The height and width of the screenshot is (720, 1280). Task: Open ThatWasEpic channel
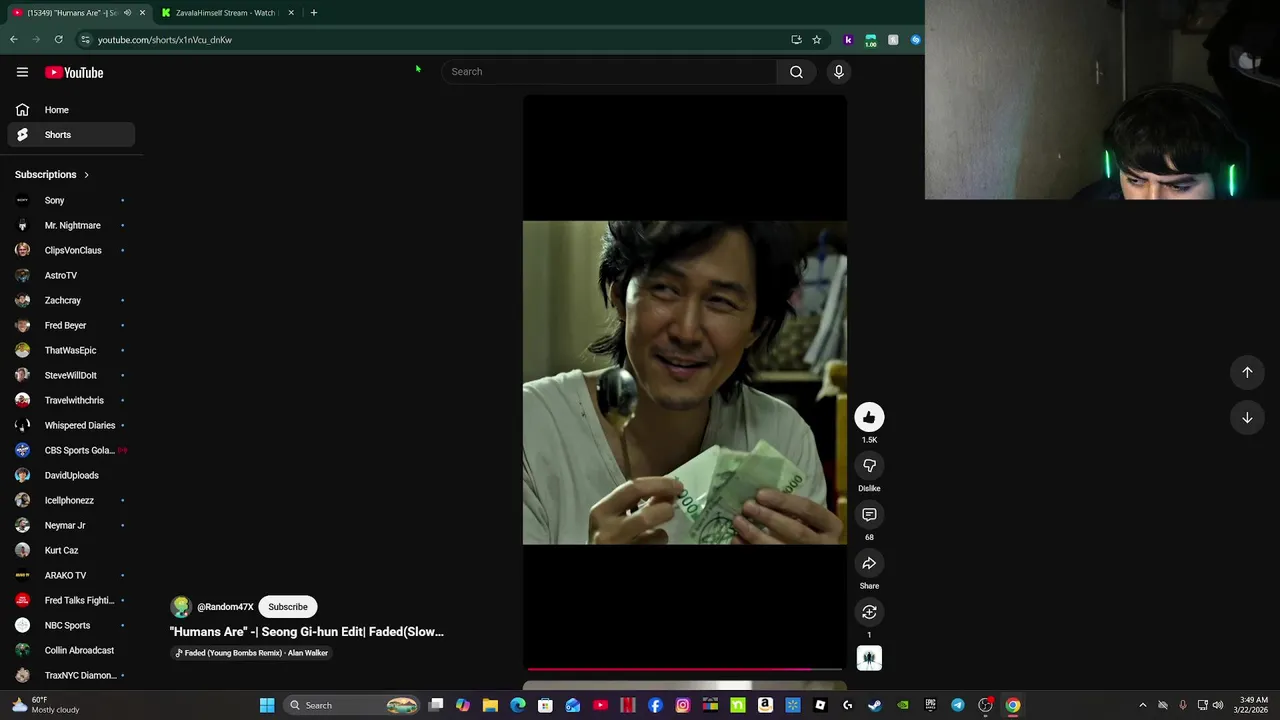[71, 350]
